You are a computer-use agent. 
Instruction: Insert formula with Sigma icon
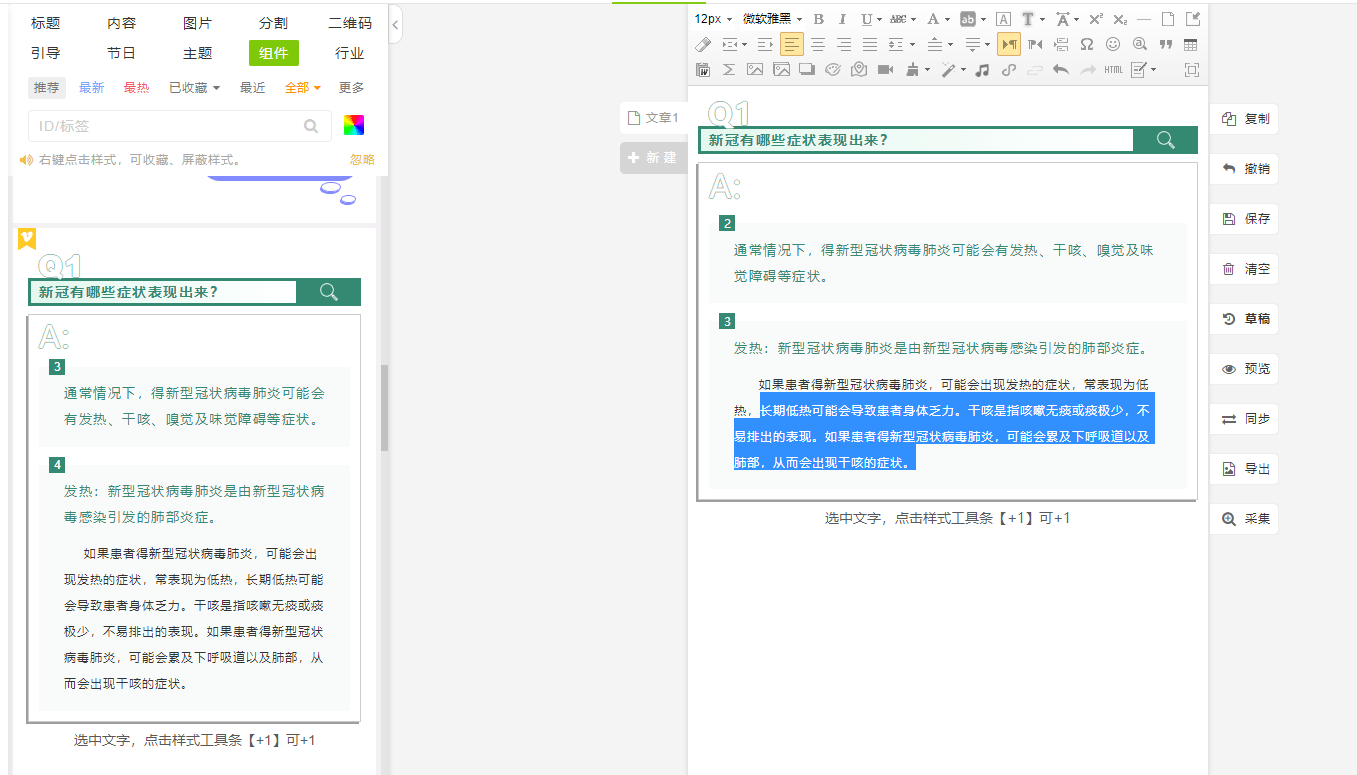click(729, 69)
